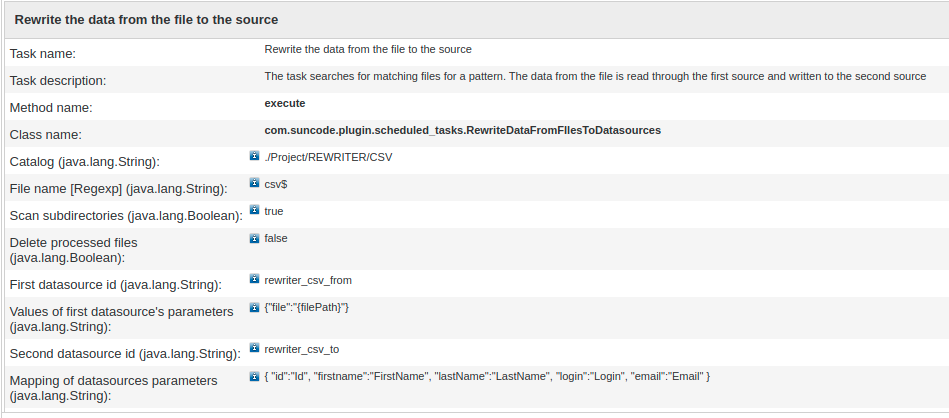Click the icon next to rewriter_csv_from
Screen dimensions: 949x418
[x=255, y=280]
